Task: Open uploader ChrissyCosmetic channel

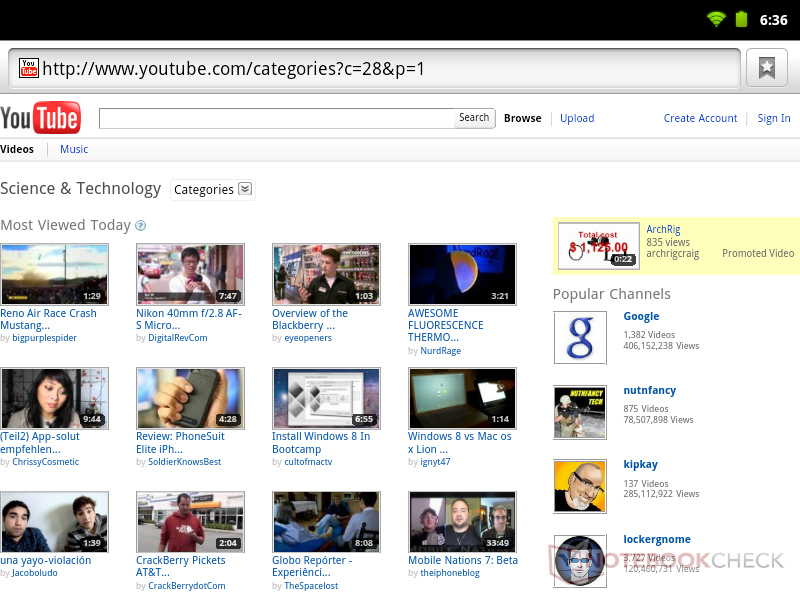Action: pos(45,462)
